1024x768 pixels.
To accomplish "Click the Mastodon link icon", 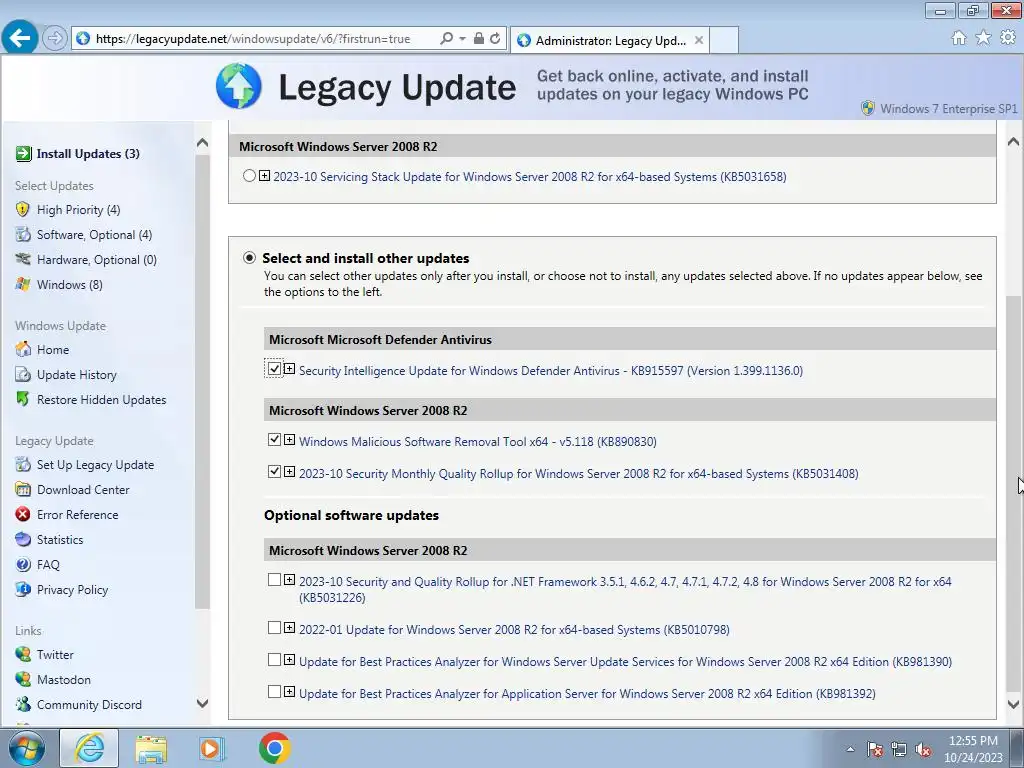I will coord(23,679).
